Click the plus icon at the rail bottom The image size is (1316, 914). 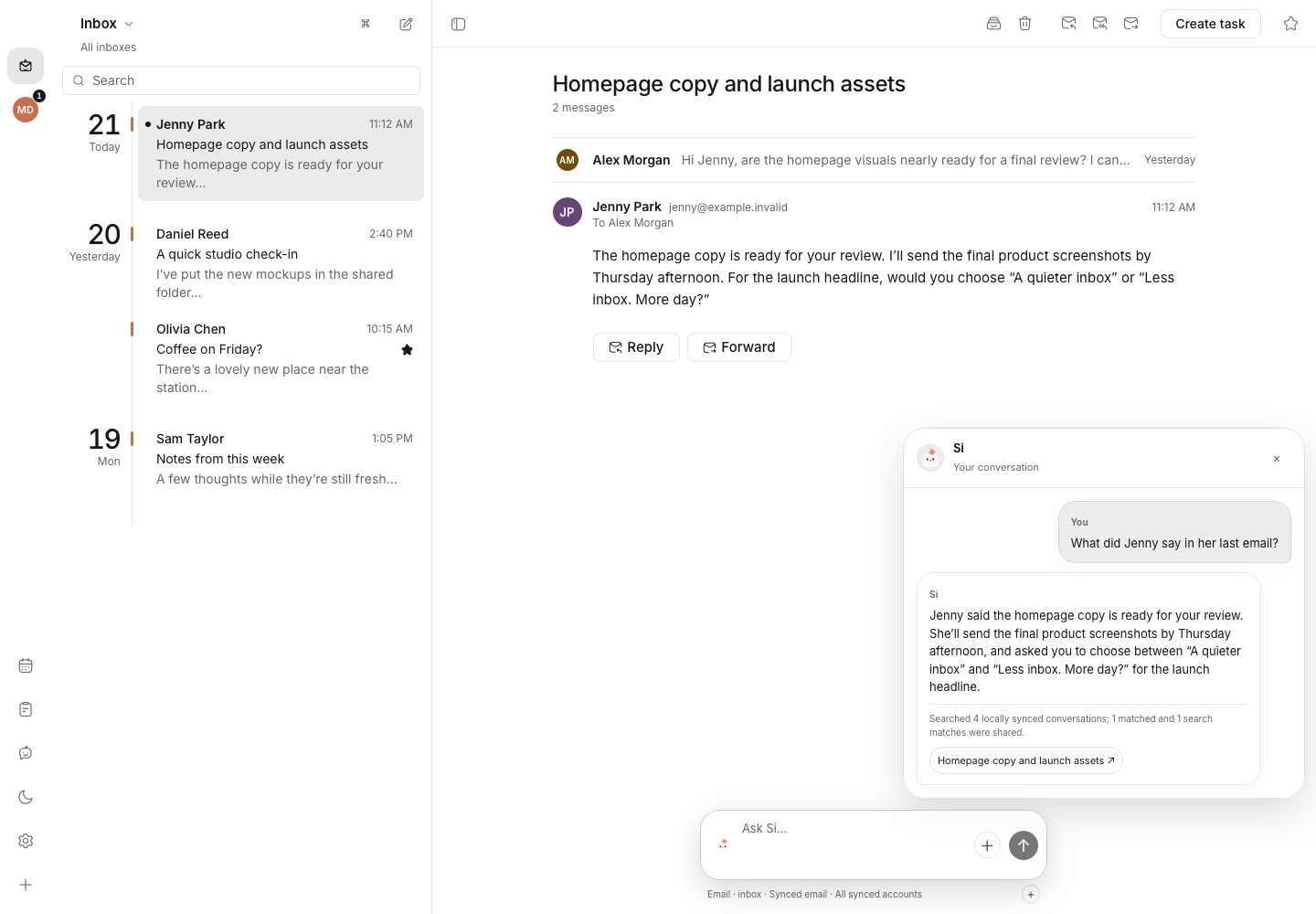26,885
